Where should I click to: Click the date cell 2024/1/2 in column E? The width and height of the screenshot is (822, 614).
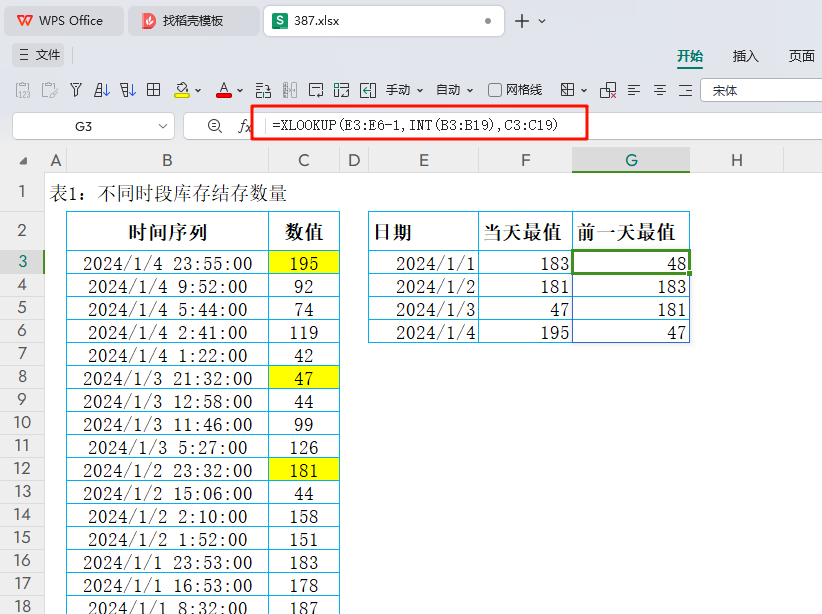(x=424, y=286)
